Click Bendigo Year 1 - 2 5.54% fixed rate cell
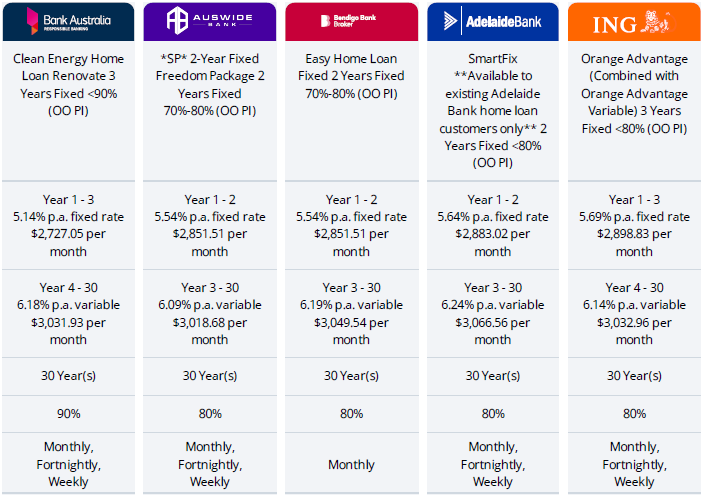 pyautogui.click(x=351, y=226)
